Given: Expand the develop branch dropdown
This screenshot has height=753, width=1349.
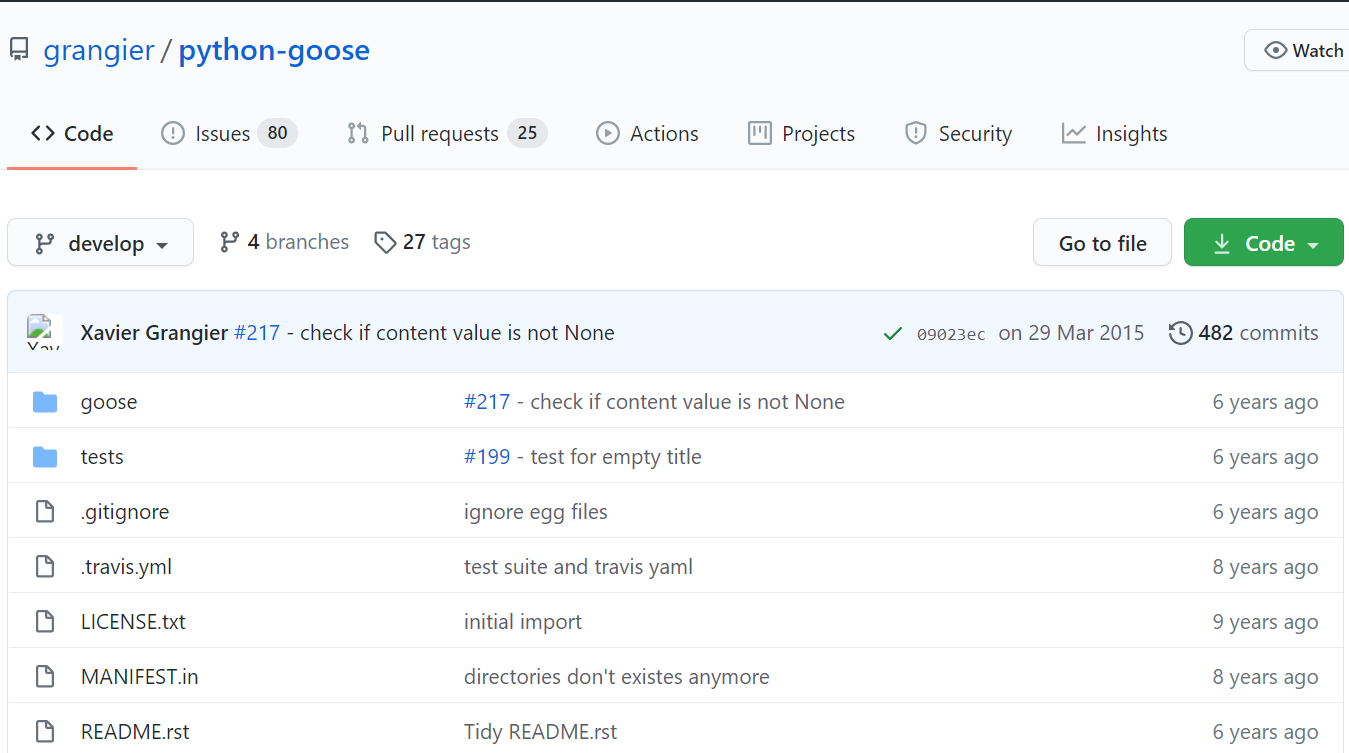Looking at the screenshot, I should pos(100,243).
